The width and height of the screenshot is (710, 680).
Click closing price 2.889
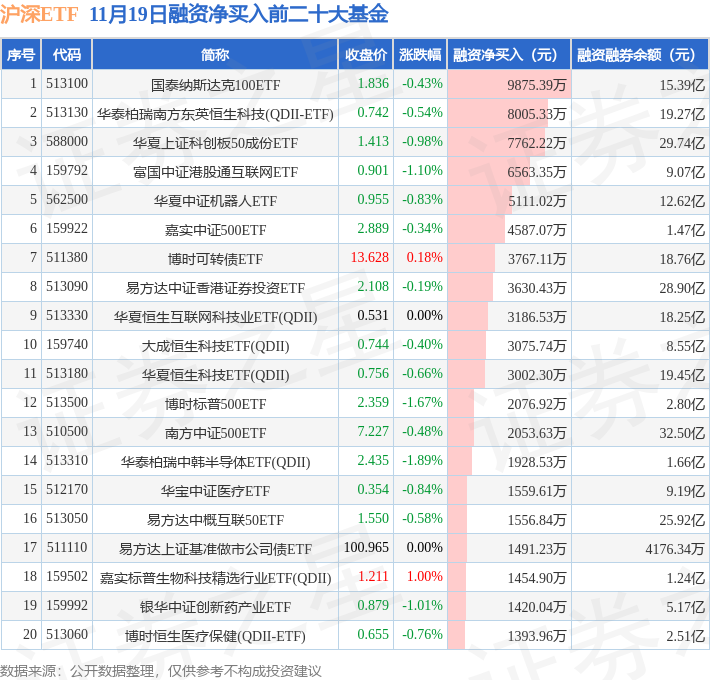(x=373, y=229)
